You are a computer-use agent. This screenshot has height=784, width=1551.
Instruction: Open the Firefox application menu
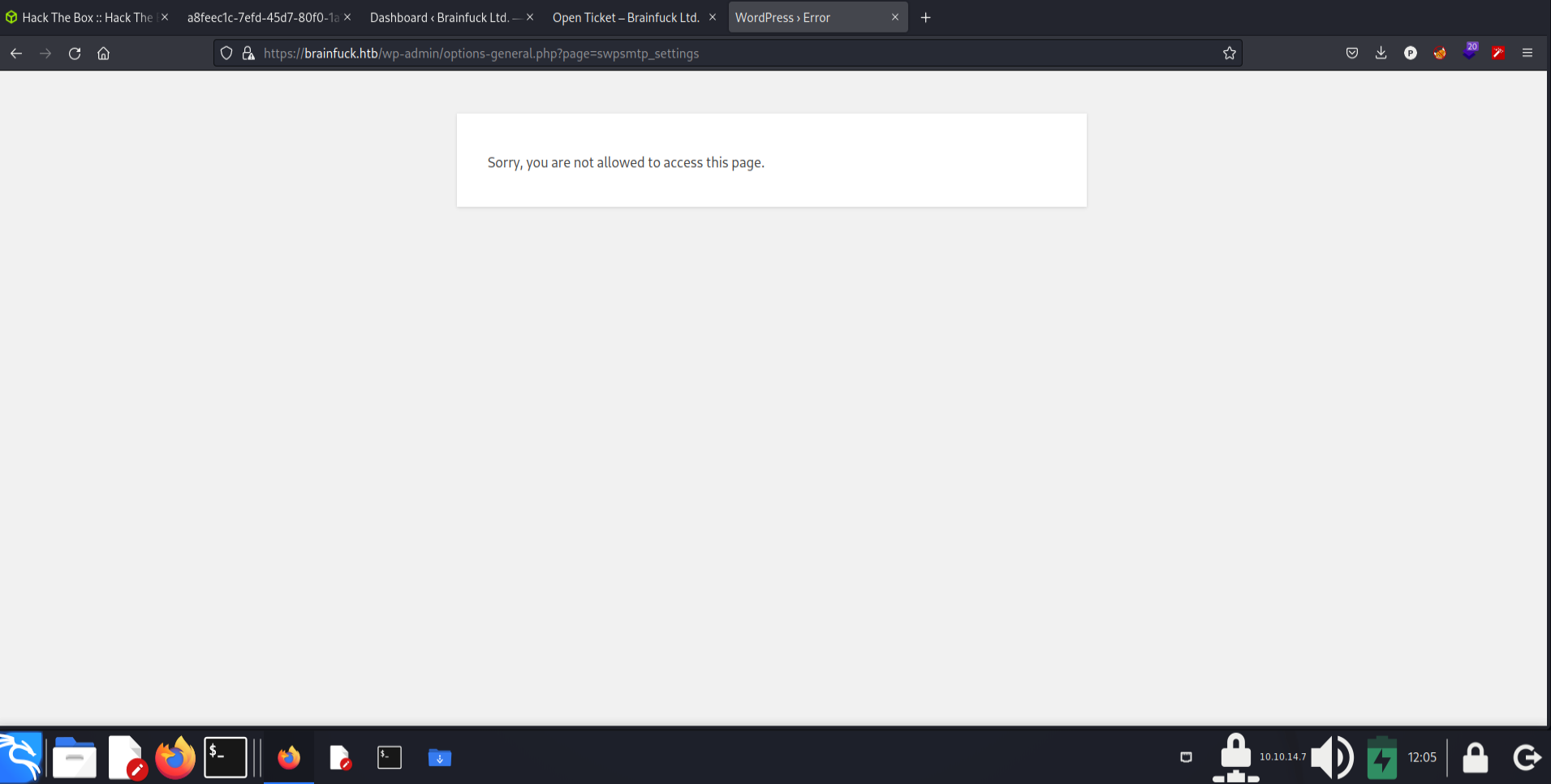(1527, 54)
